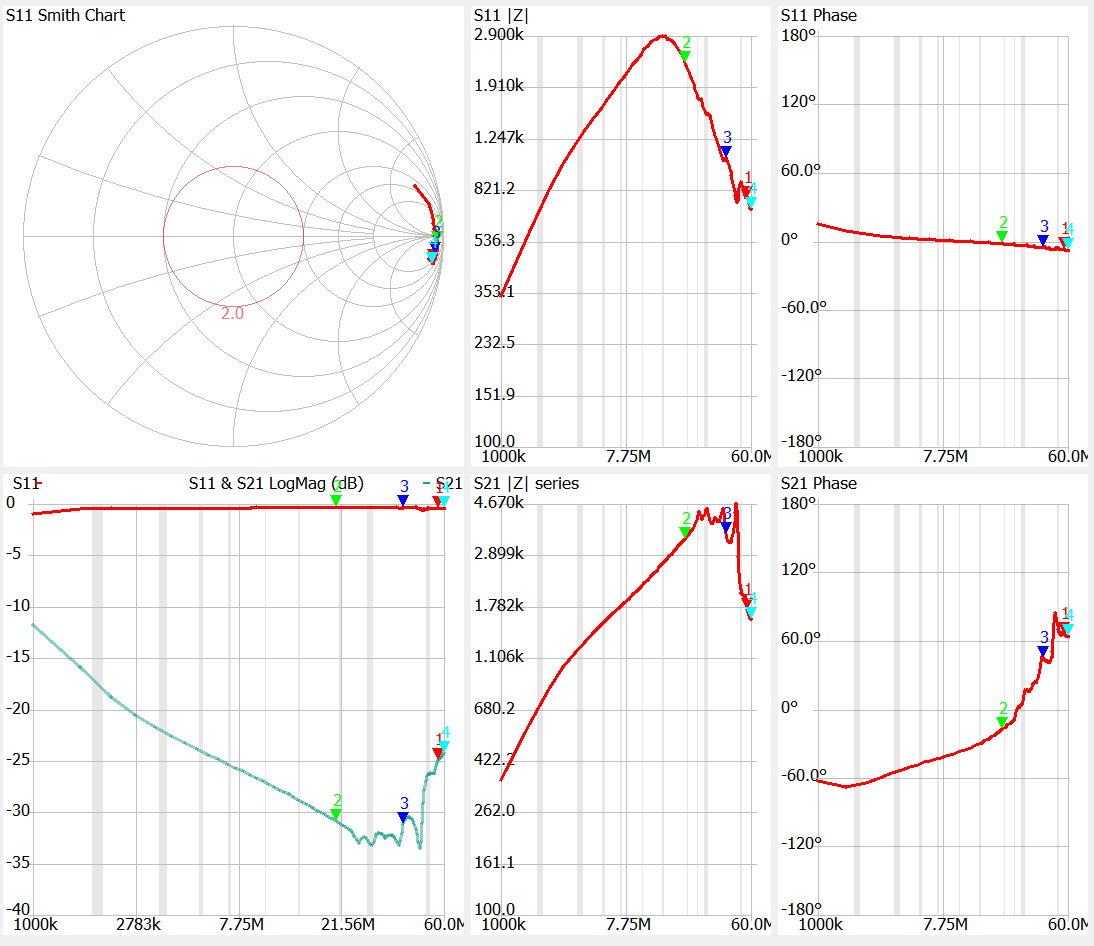This screenshot has width=1094, height=946.
Task: Select the S21 legend label in LogMag chart
Action: (449, 484)
